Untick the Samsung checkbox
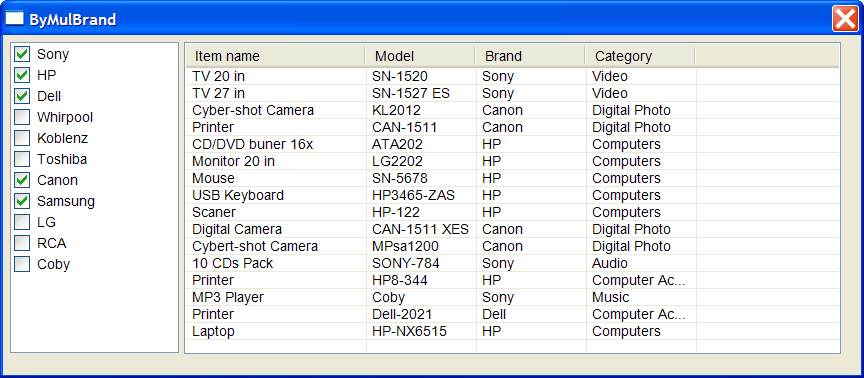The width and height of the screenshot is (864, 378). click(22, 201)
